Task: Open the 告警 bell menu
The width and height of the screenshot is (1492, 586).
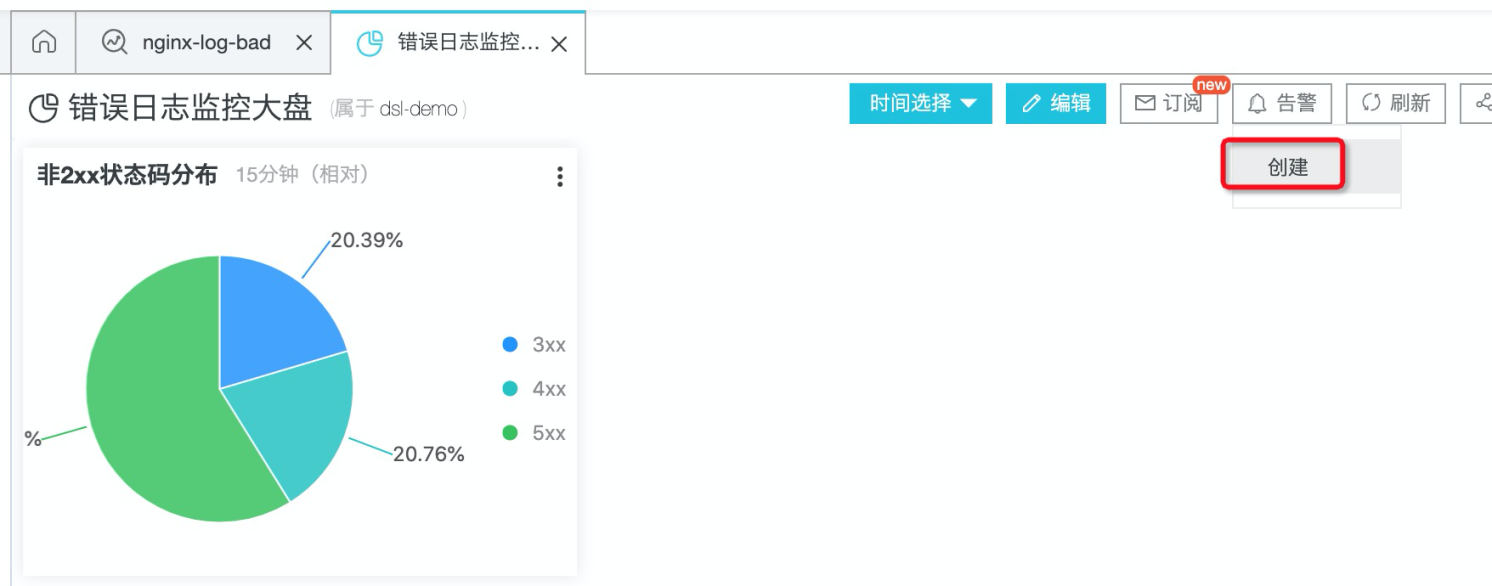Action: [x=1282, y=103]
